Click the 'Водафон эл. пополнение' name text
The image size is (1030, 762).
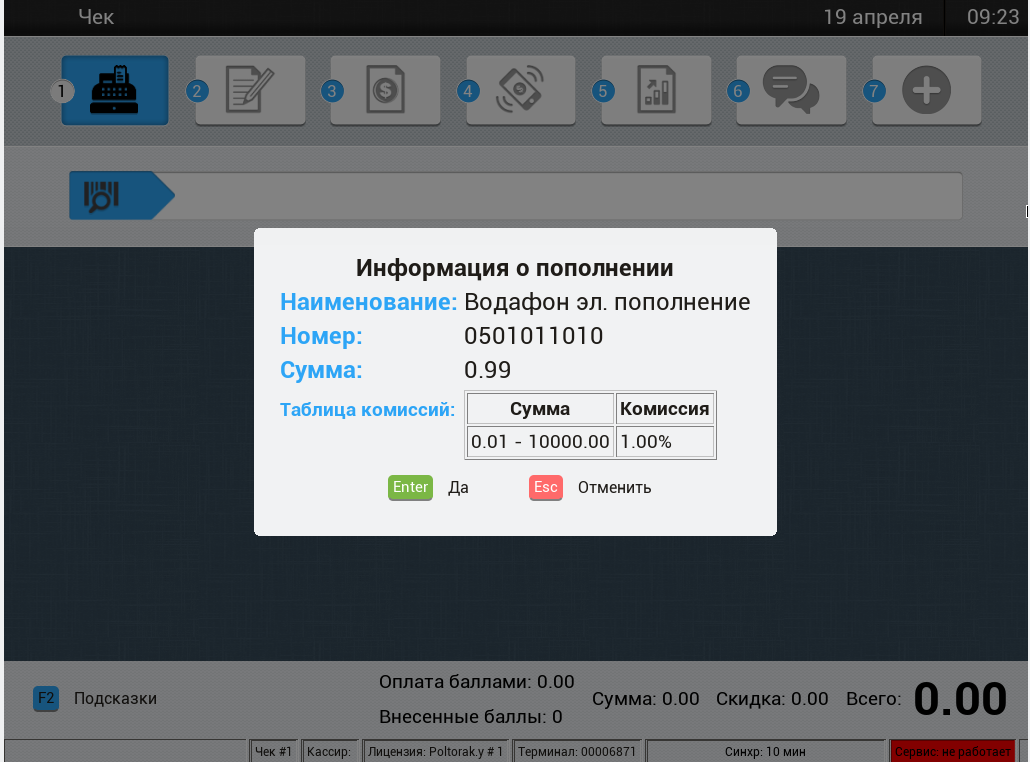(x=608, y=302)
